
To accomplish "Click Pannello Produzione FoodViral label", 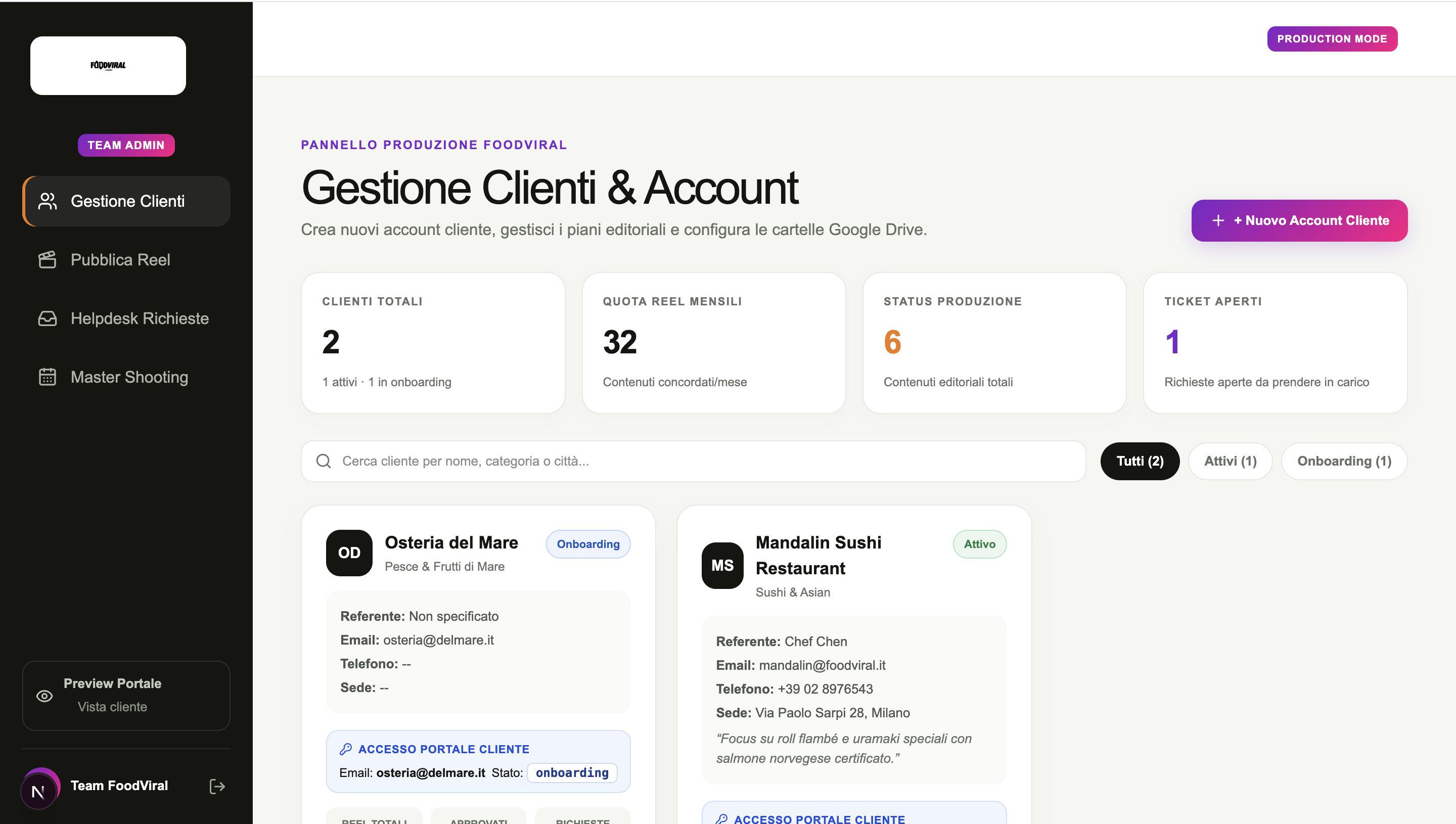I will point(433,145).
